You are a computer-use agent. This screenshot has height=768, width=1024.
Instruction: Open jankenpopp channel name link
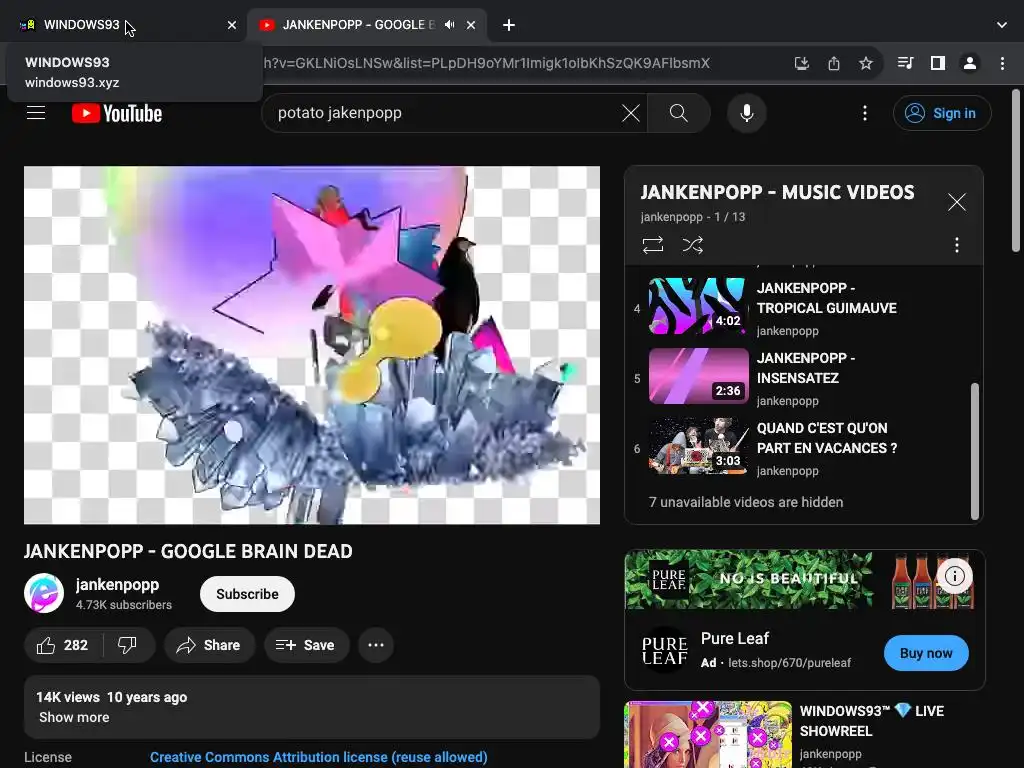(x=117, y=584)
